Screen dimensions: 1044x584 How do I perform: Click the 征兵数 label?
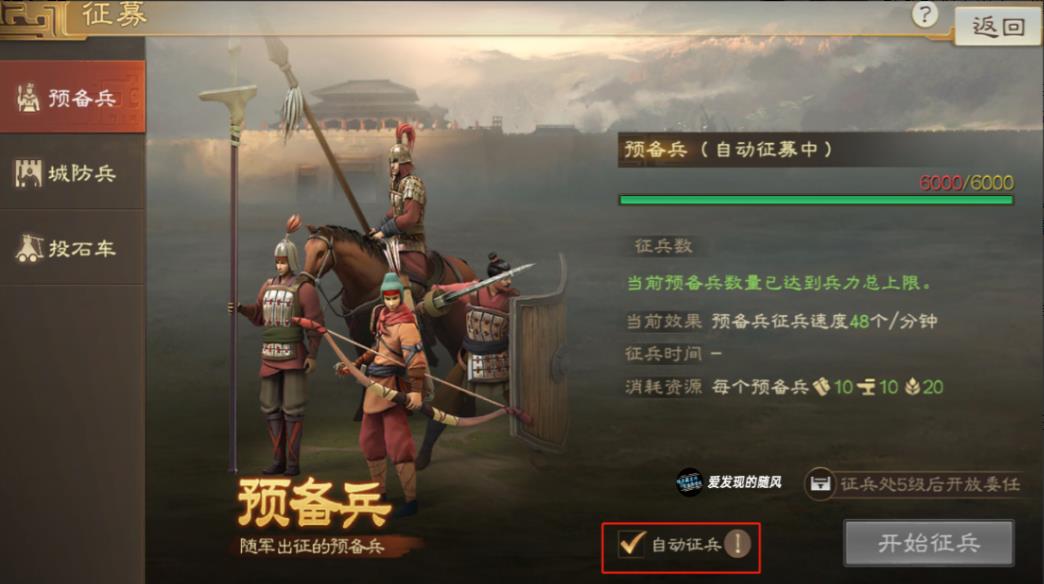pyautogui.click(x=663, y=246)
